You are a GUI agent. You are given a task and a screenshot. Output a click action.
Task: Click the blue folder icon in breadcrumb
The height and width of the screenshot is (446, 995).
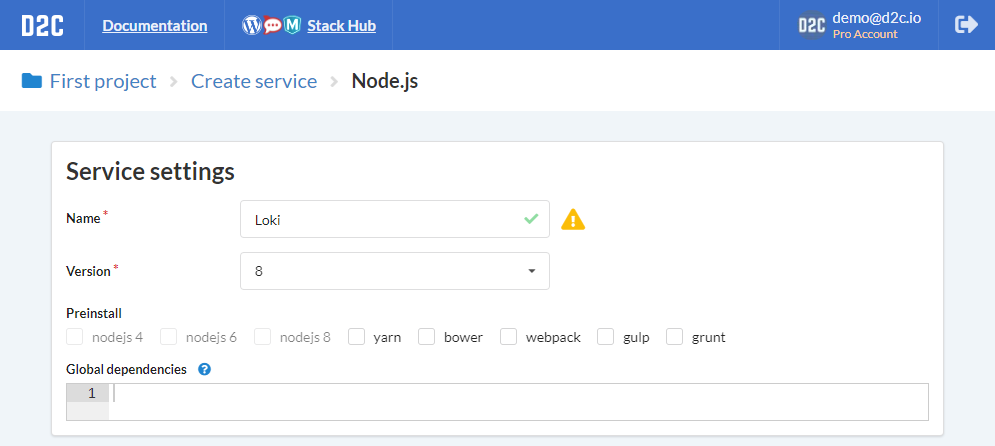click(x=32, y=81)
